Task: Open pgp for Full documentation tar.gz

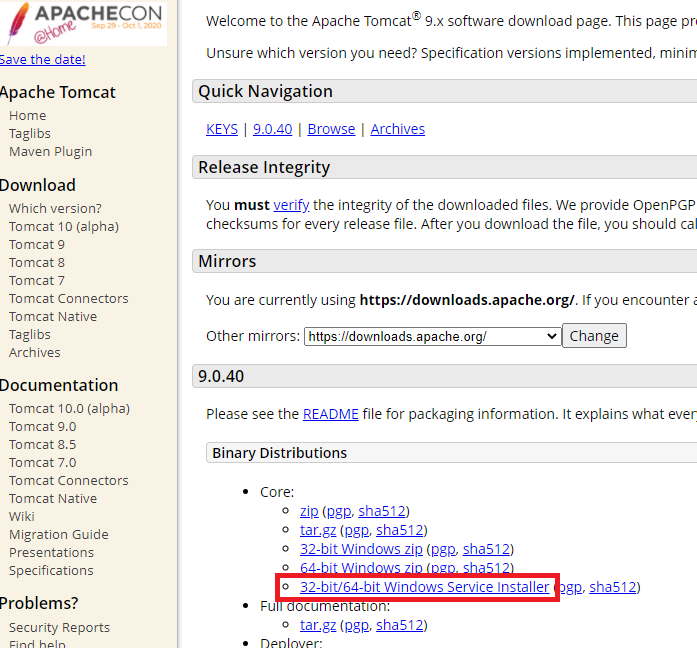Action: pos(357,625)
